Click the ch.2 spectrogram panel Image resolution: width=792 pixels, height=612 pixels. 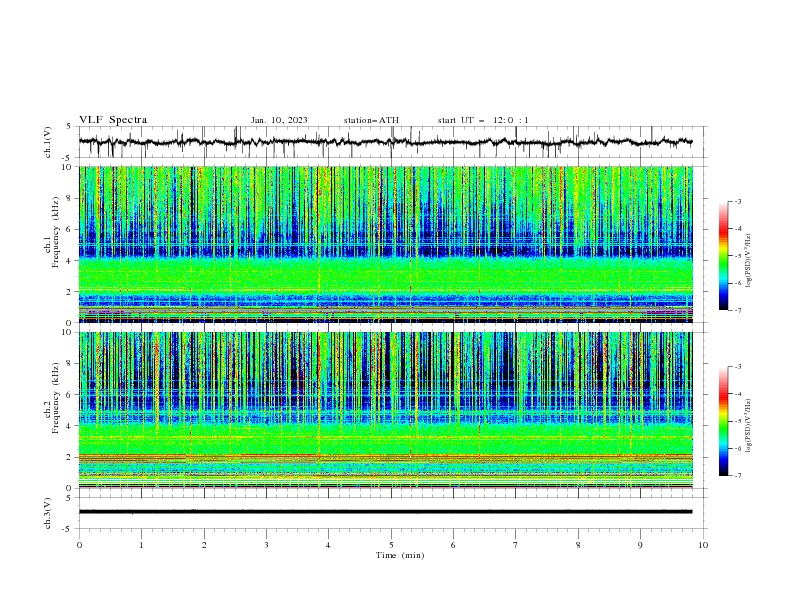[385, 410]
